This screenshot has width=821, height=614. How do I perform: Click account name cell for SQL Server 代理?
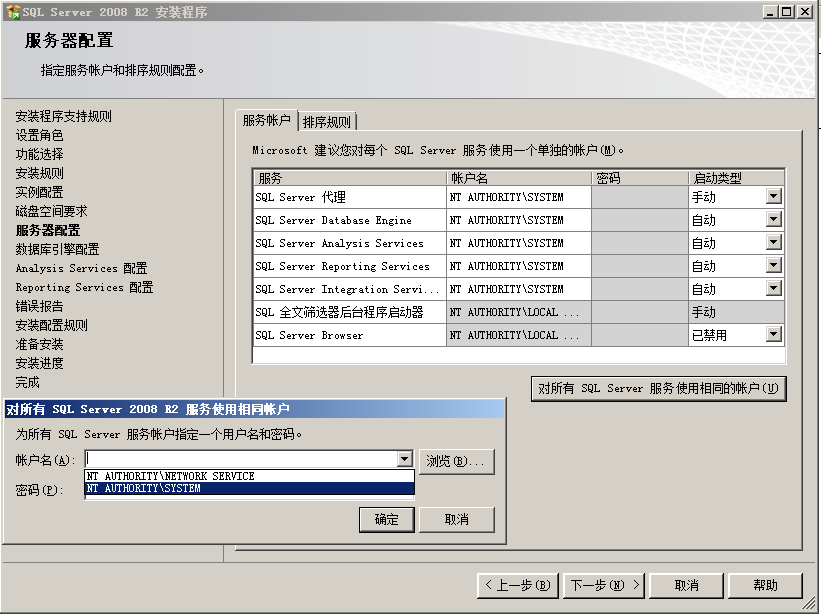point(519,197)
